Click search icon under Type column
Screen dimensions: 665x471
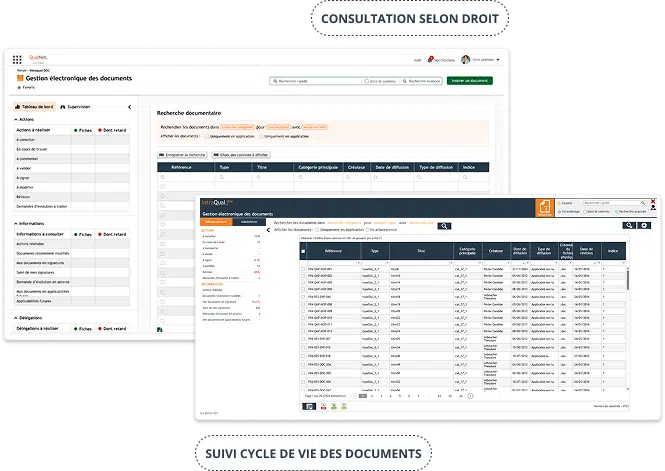click(222, 177)
